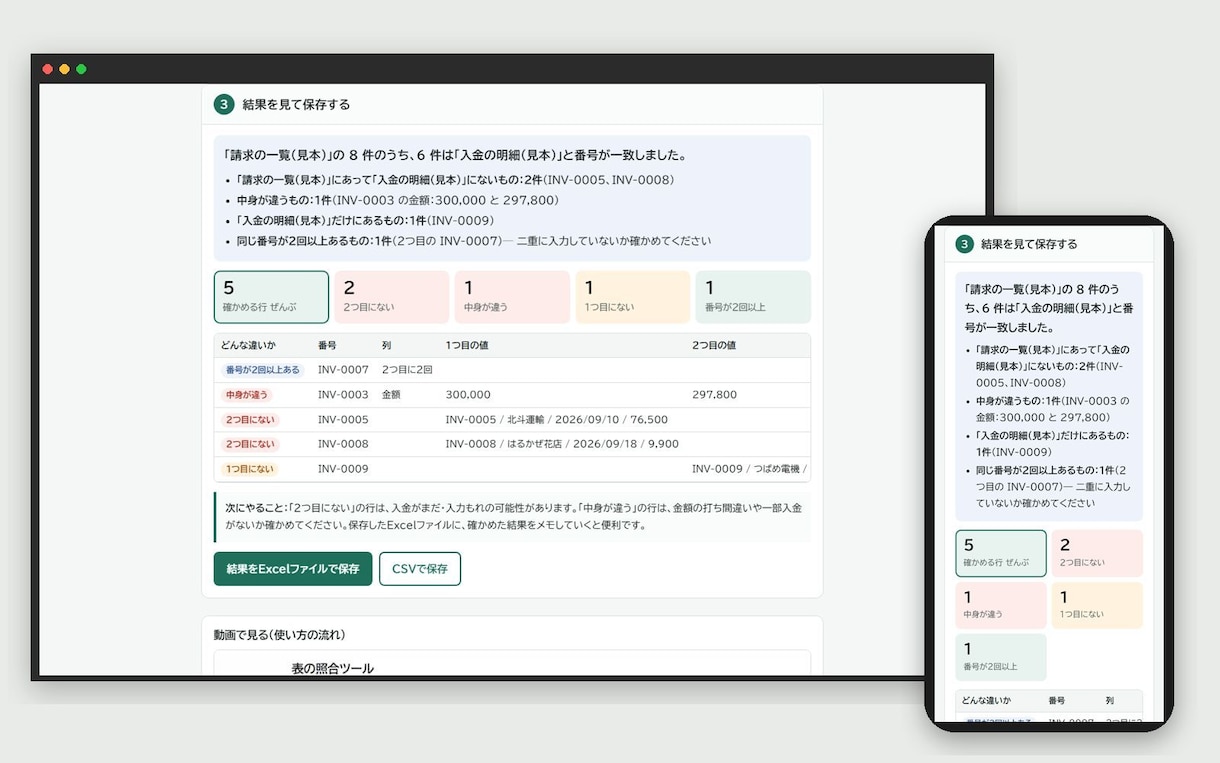Choose the '中身が違う' filter card in the desktop window
This screenshot has height=763, width=1220.
click(512, 297)
